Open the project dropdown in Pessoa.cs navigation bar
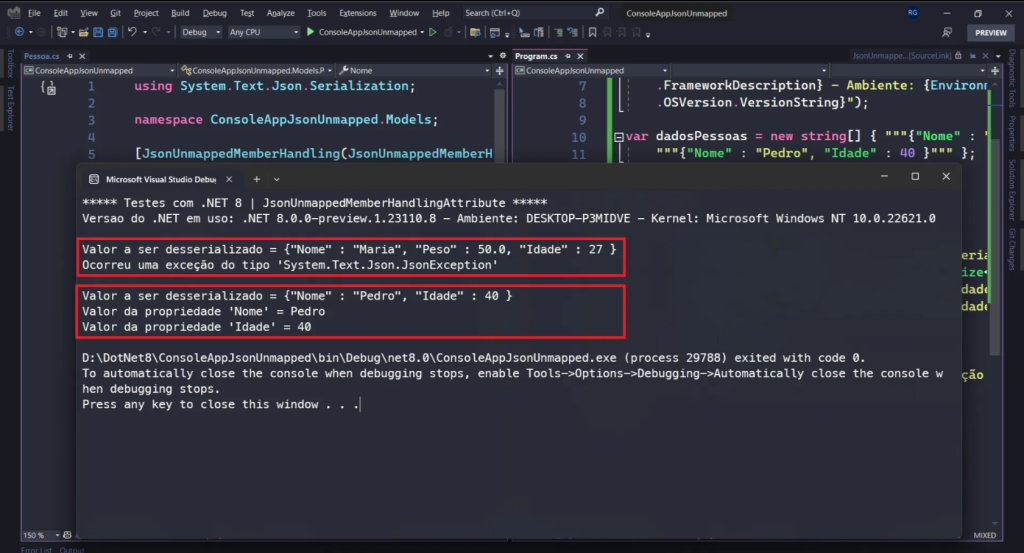The height and width of the screenshot is (553, 1024). tap(99, 71)
